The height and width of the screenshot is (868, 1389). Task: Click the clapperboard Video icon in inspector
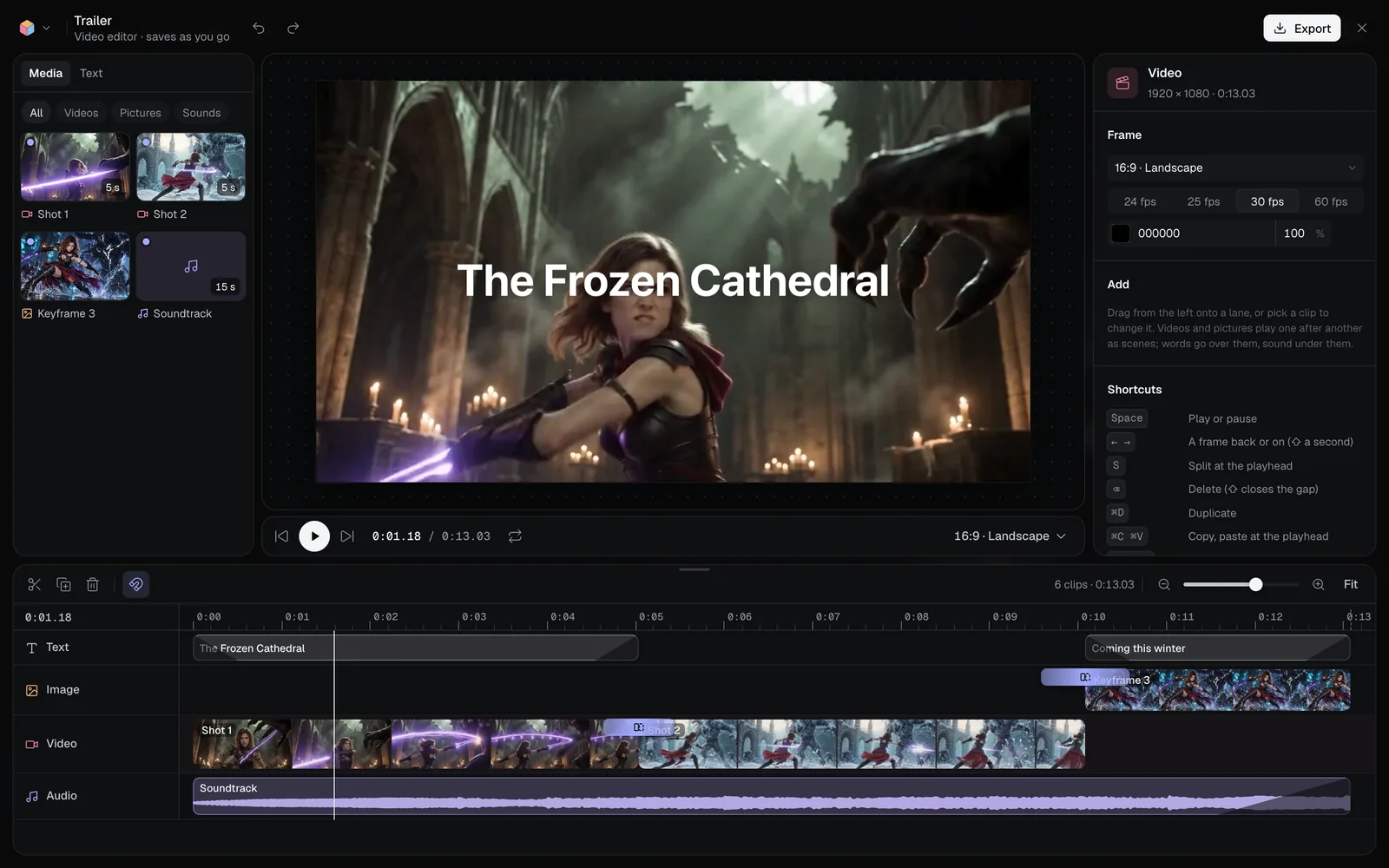click(1122, 82)
